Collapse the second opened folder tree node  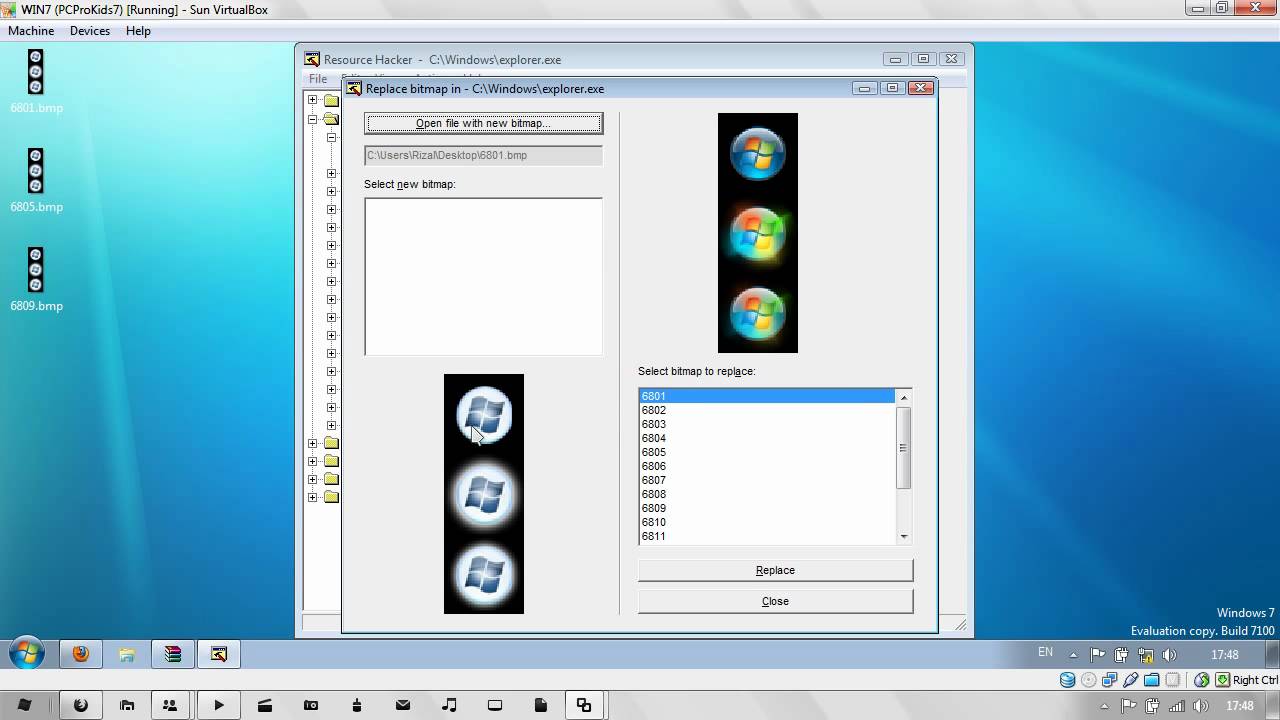pyautogui.click(x=313, y=119)
